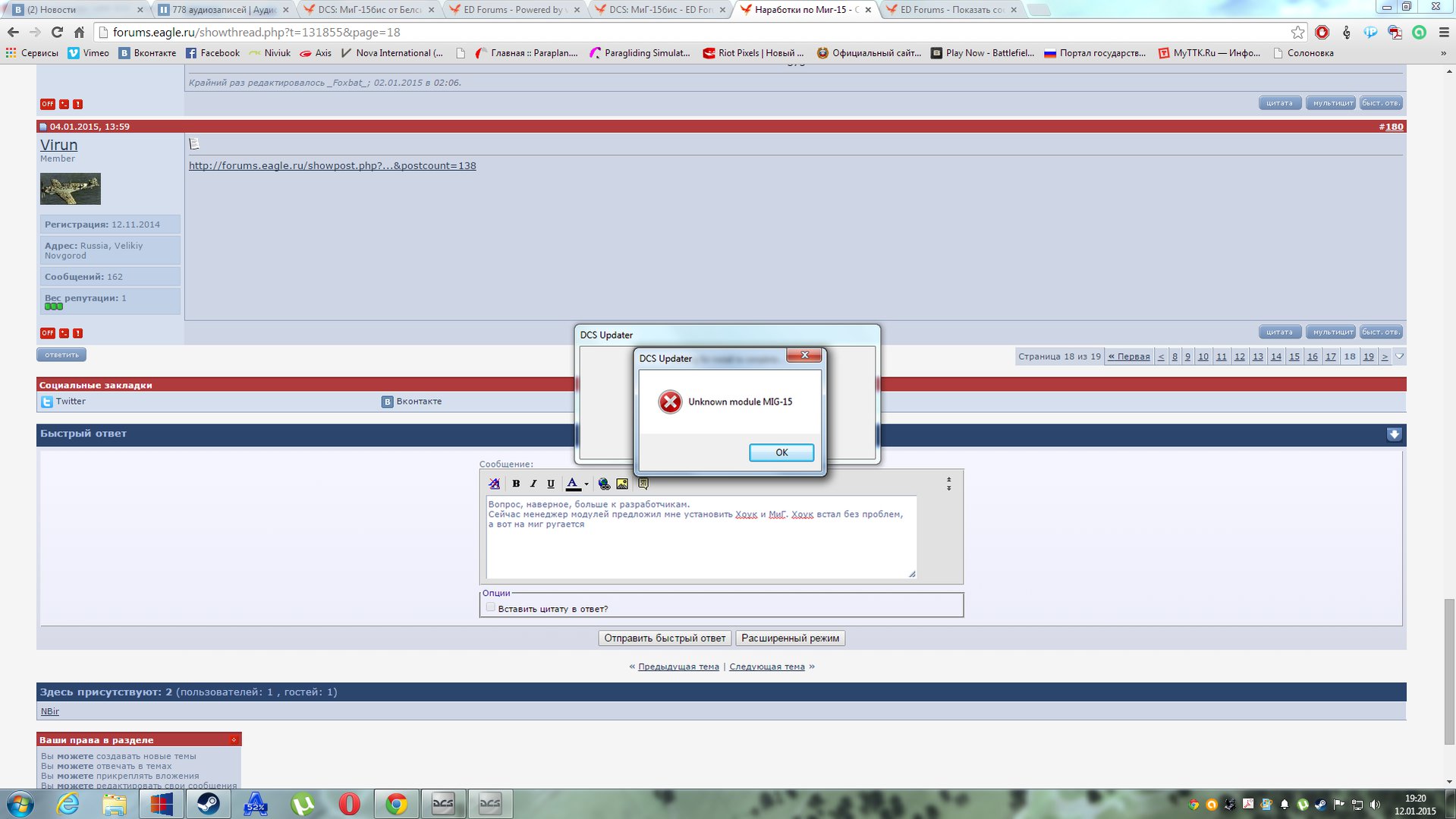Open 'Предыдущая тема' link
The width and height of the screenshot is (1456, 819).
[x=678, y=666]
